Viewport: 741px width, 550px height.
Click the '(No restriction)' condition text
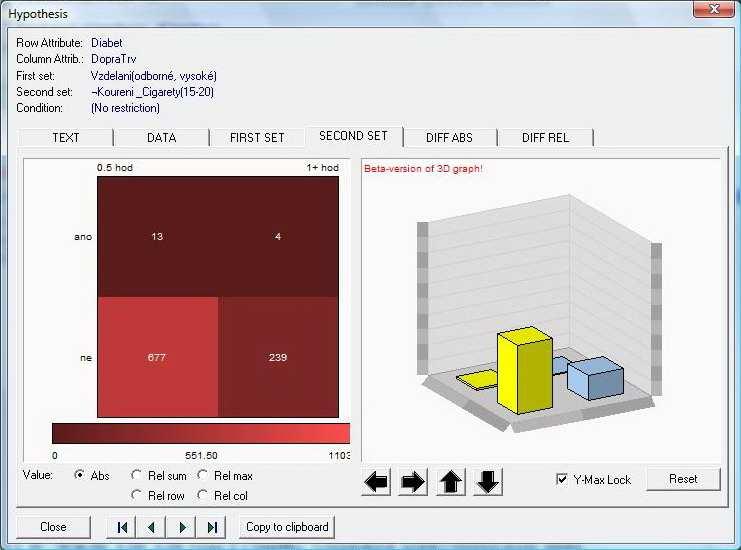[x=125, y=108]
